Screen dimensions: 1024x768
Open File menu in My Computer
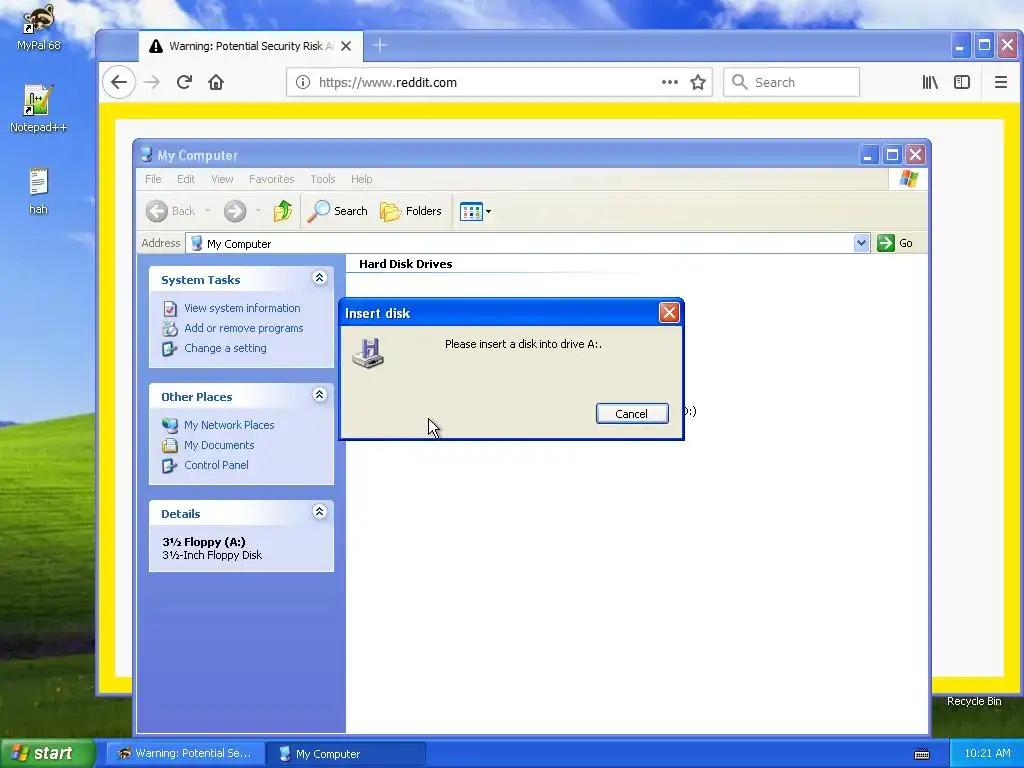153,179
